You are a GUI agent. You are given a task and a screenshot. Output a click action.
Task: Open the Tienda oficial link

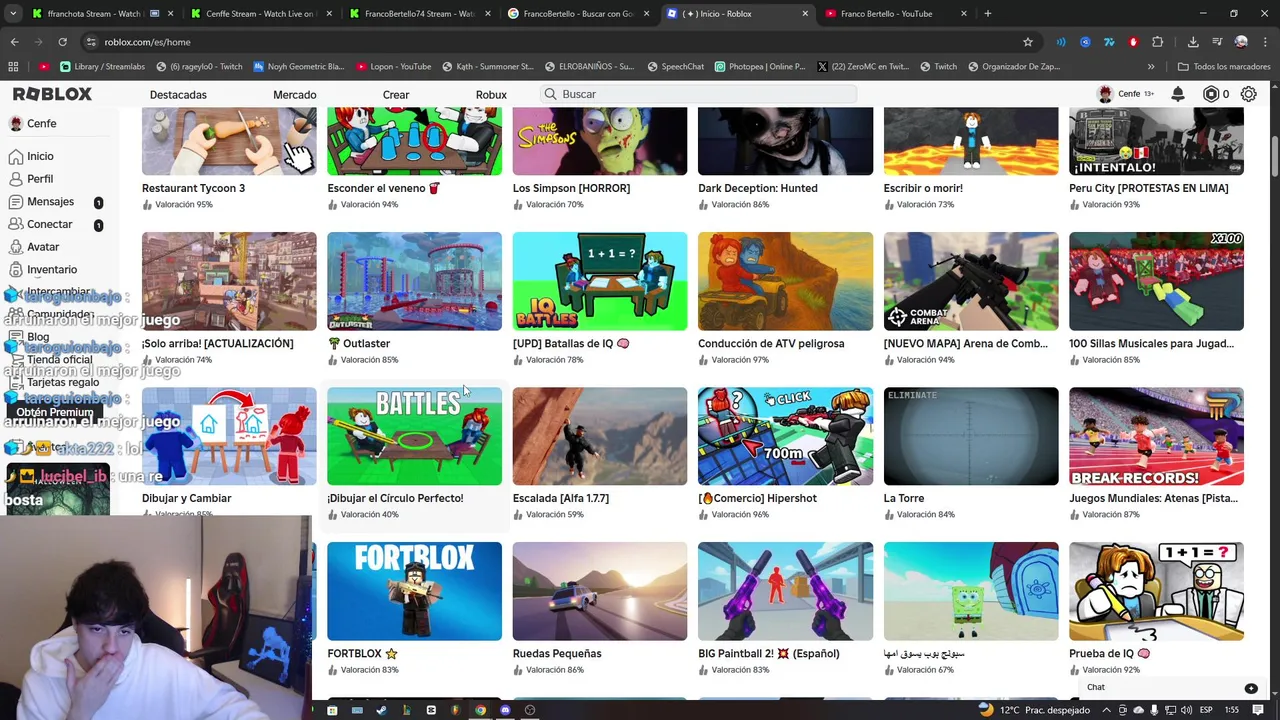59,359
